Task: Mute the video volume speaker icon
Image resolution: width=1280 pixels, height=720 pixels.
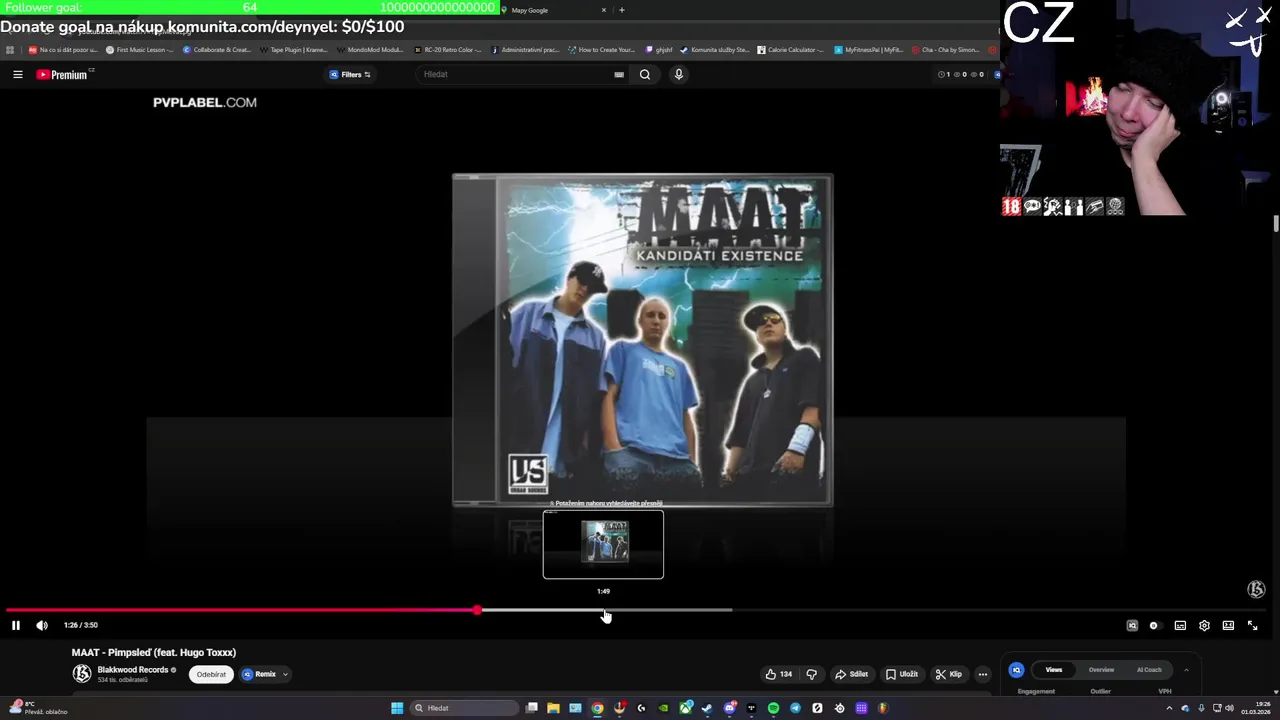Action: pyautogui.click(x=42, y=625)
